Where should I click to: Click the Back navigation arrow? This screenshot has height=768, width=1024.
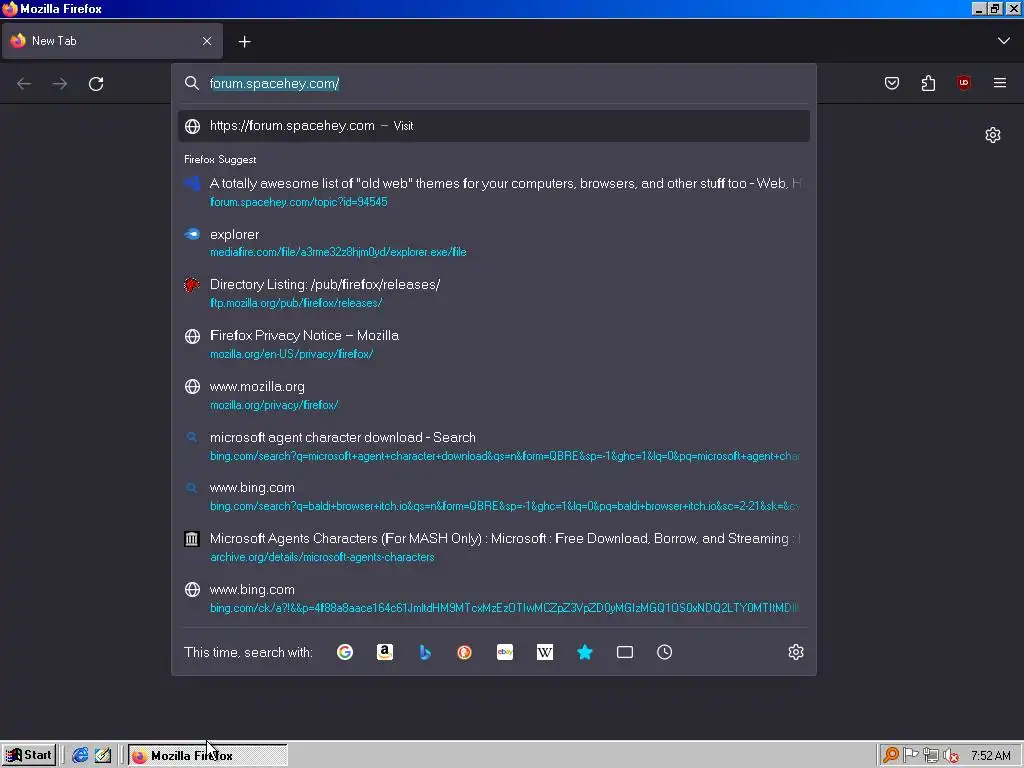click(x=24, y=84)
